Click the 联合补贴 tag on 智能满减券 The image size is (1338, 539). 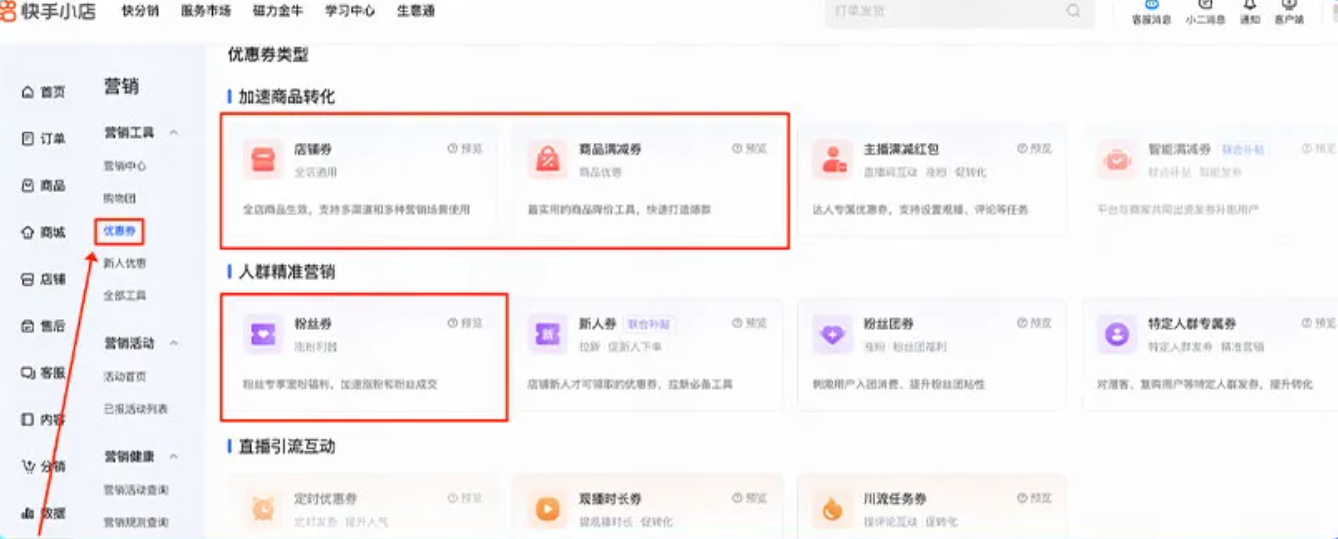[x=1242, y=149]
